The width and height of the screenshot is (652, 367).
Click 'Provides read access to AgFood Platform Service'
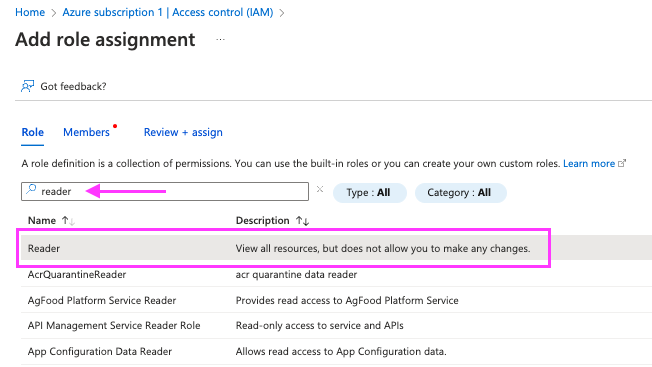tap(347, 300)
